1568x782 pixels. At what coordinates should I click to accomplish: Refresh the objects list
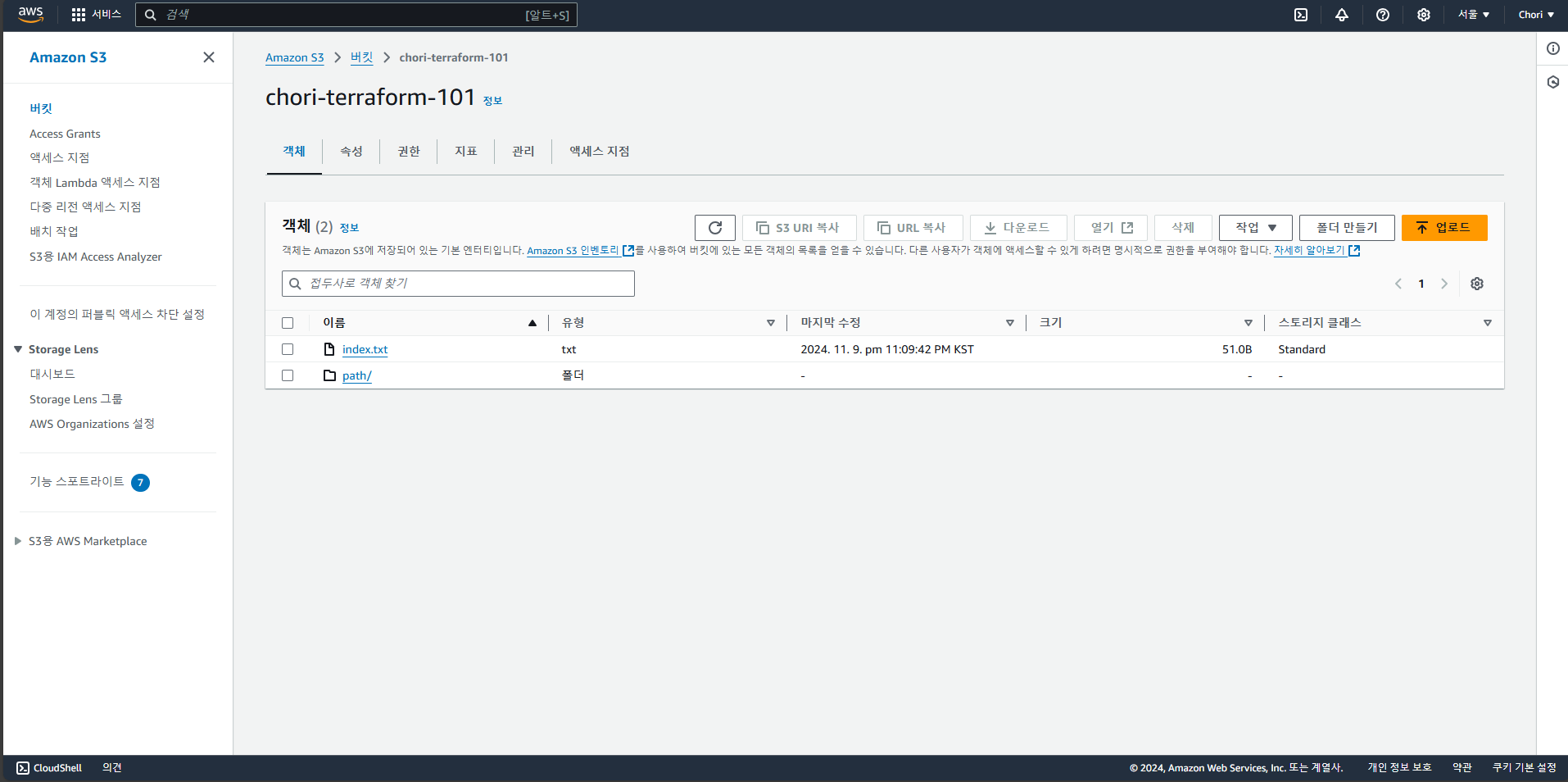pyautogui.click(x=715, y=228)
